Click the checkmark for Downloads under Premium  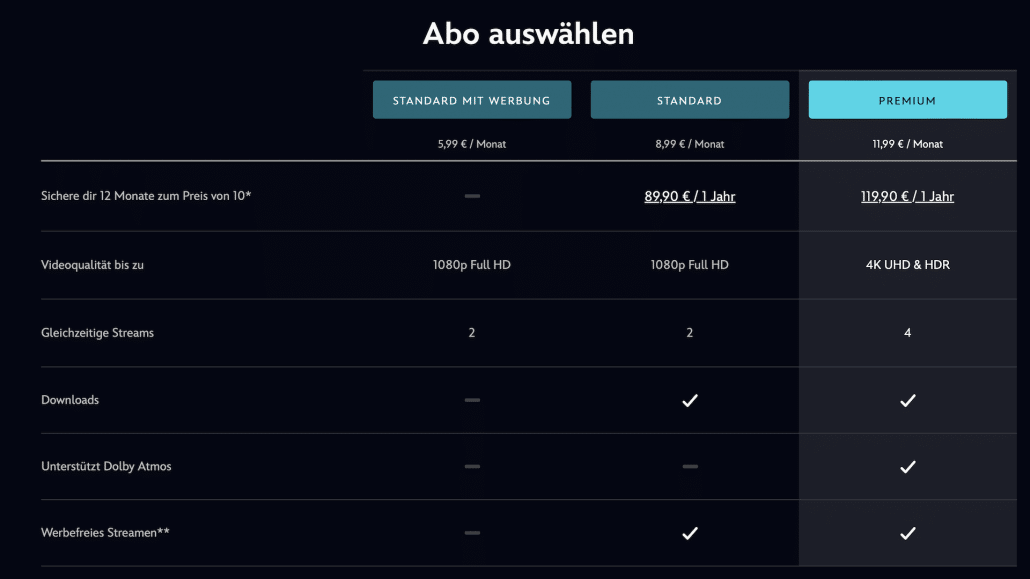(x=907, y=400)
